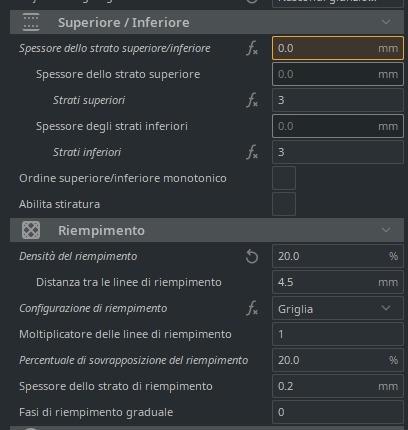Reset Densità del riempimento with the revert arrow

coord(252,257)
